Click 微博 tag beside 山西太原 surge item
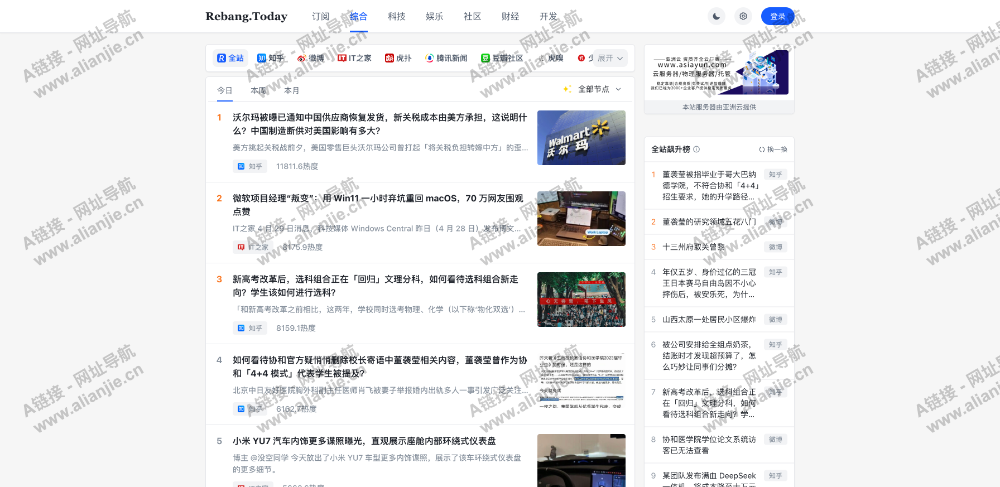Image resolution: width=1000 pixels, height=487 pixels. pos(776,319)
